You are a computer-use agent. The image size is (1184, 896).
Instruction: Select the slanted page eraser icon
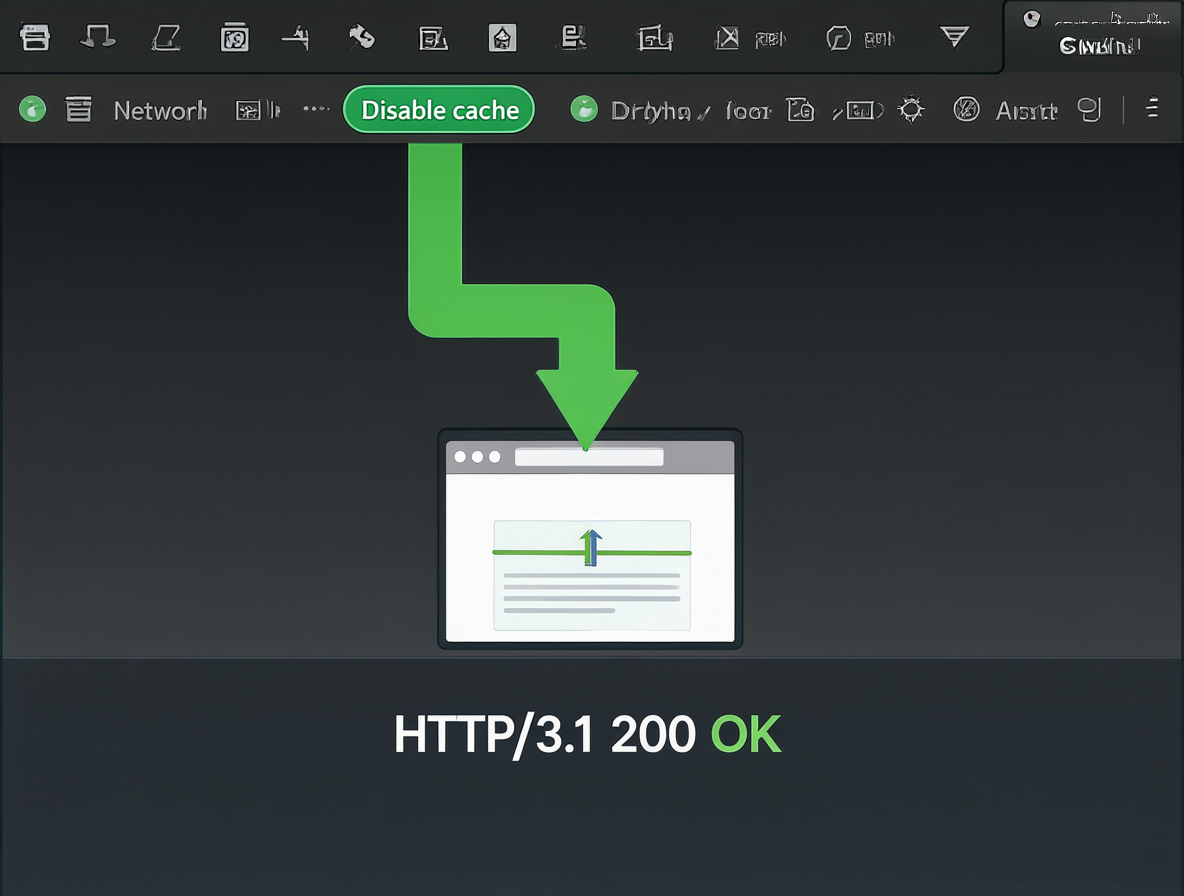(x=165, y=37)
